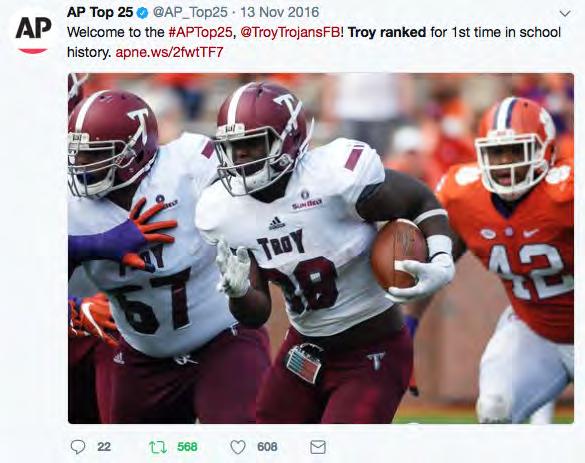Expand tweet options chevron menu
The image size is (585, 463).
565,14
